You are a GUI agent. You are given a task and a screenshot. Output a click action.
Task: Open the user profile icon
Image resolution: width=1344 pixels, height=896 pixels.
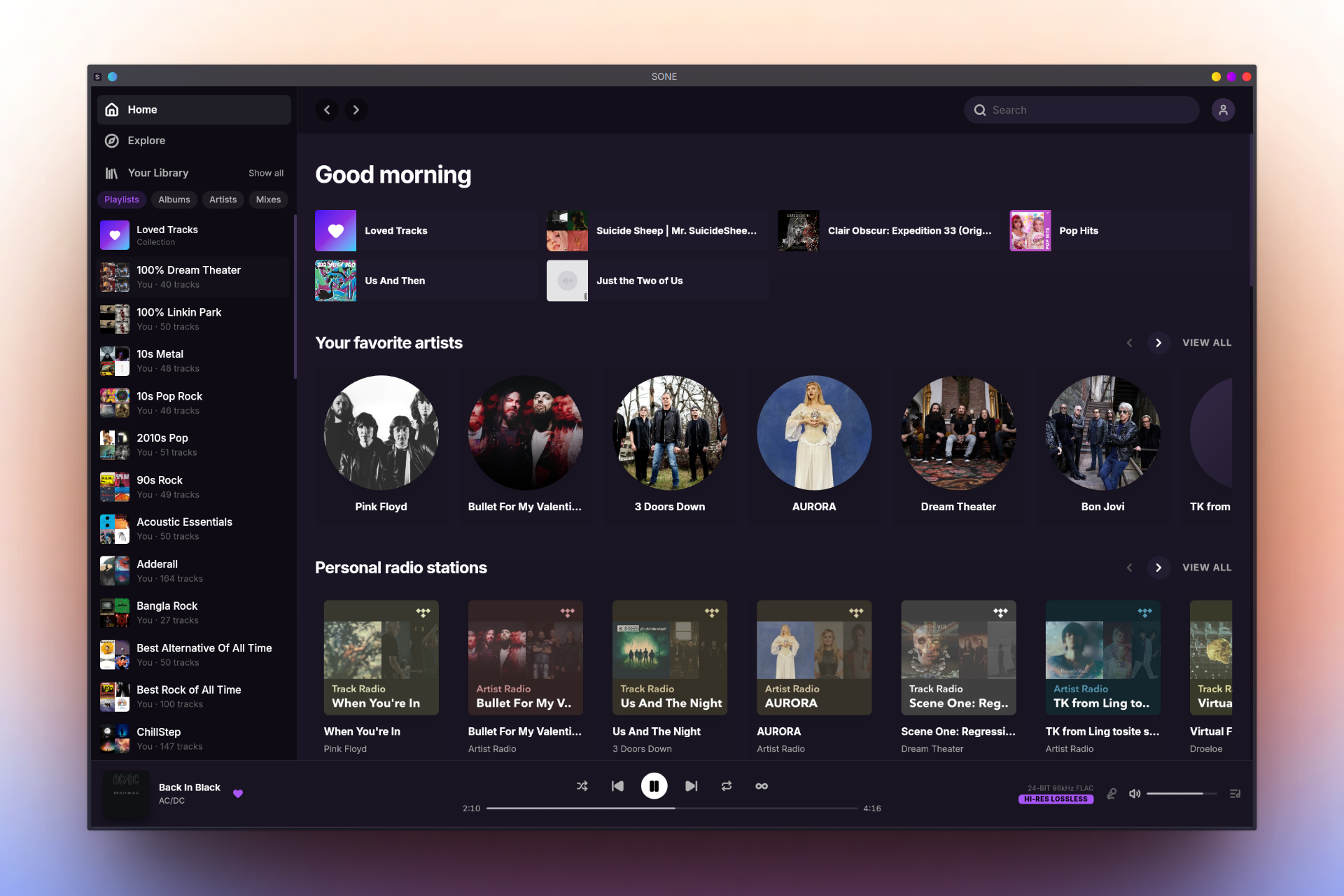point(1223,110)
